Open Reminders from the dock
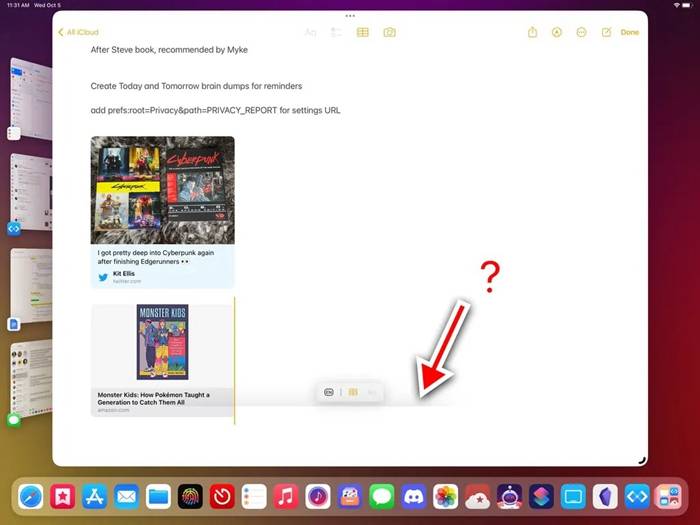Image resolution: width=700 pixels, height=525 pixels. (254, 496)
